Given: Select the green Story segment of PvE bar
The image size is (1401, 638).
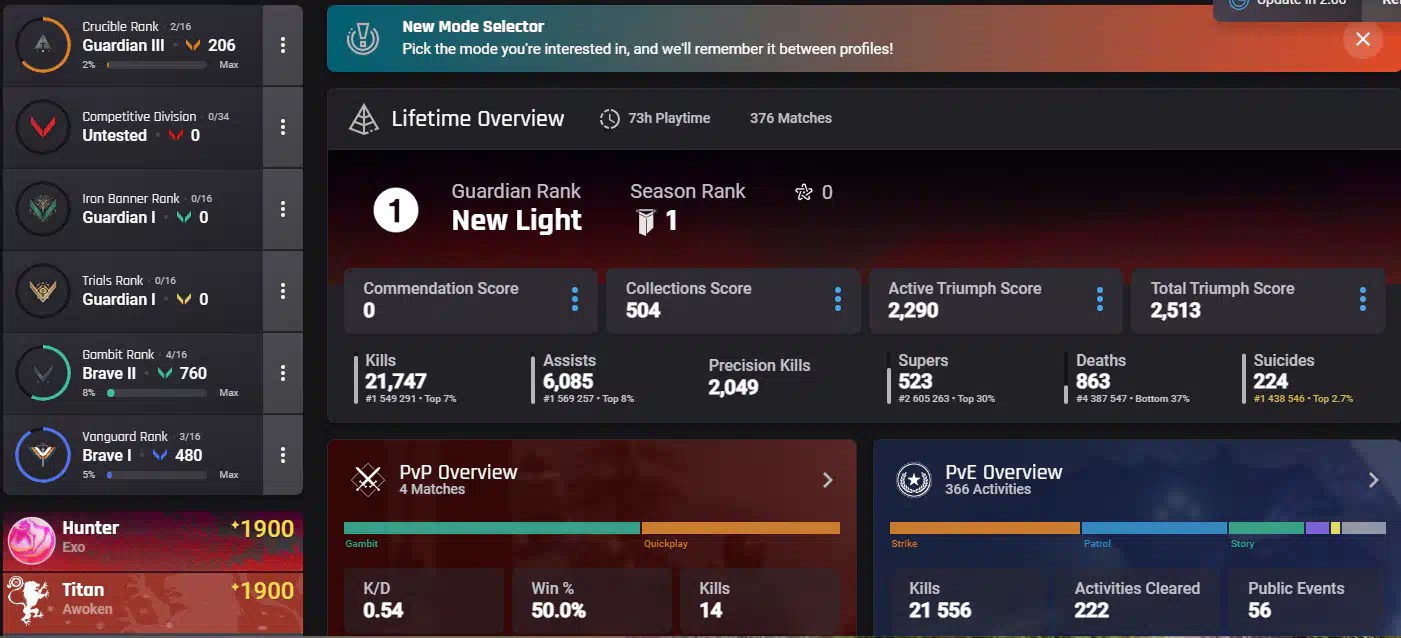Looking at the screenshot, I should [x=1266, y=528].
